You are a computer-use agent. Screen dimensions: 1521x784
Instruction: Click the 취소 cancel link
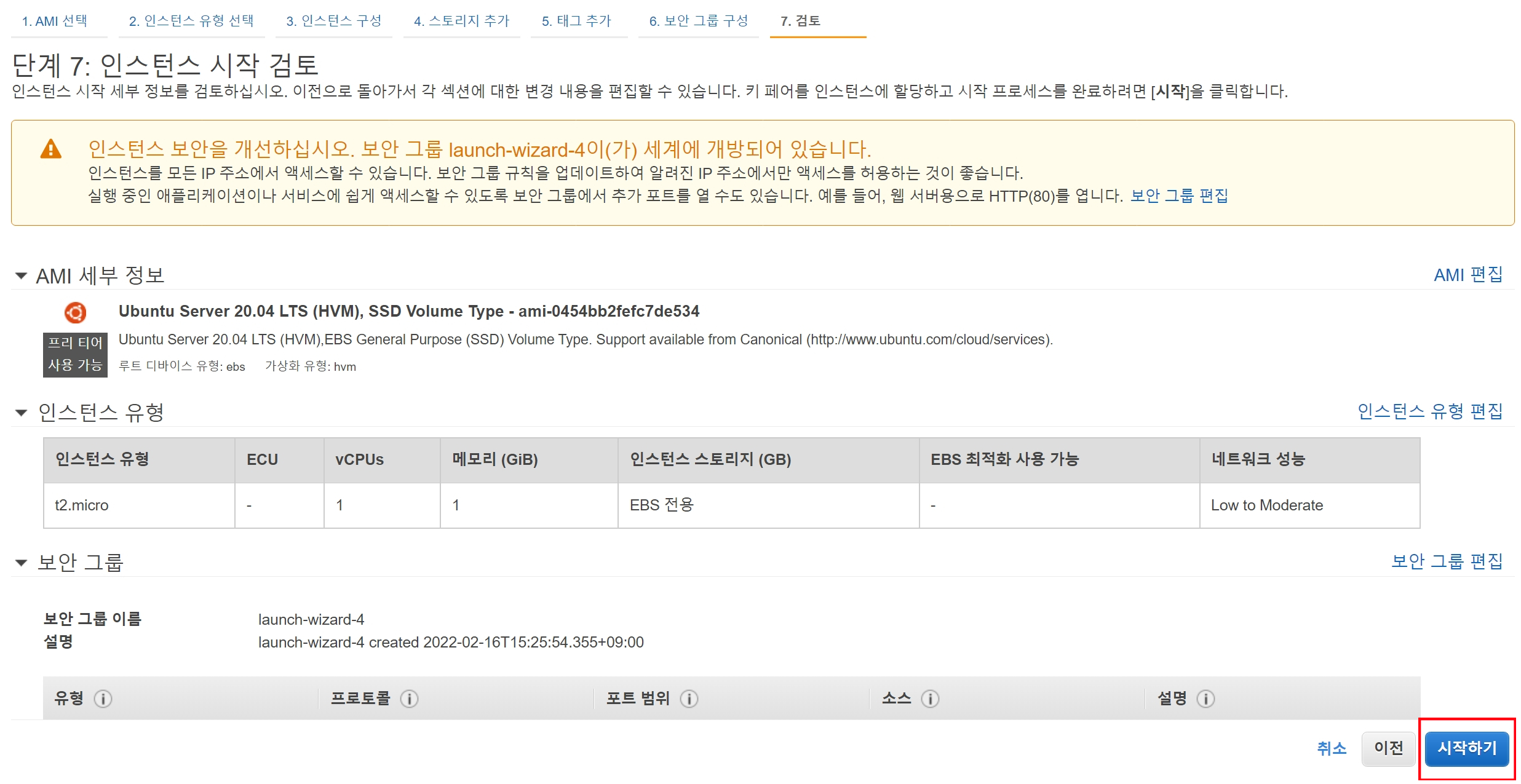pyautogui.click(x=1332, y=748)
